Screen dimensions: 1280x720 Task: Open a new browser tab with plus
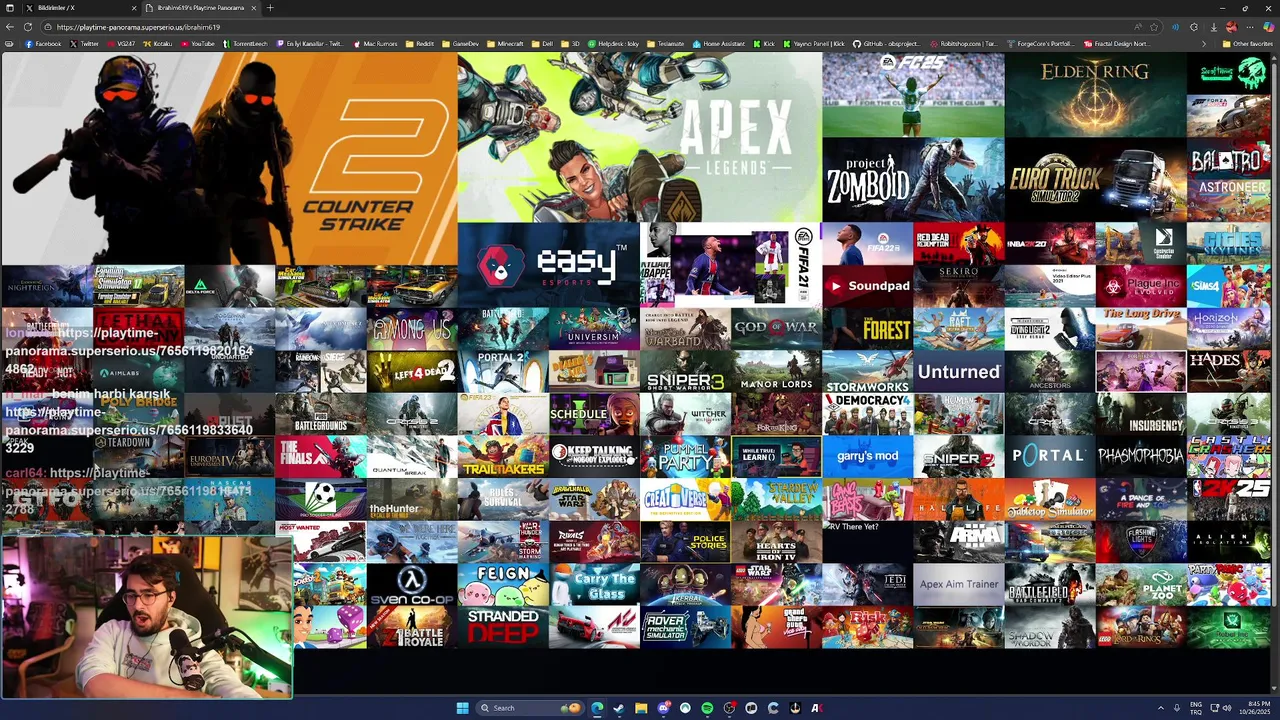269,8
